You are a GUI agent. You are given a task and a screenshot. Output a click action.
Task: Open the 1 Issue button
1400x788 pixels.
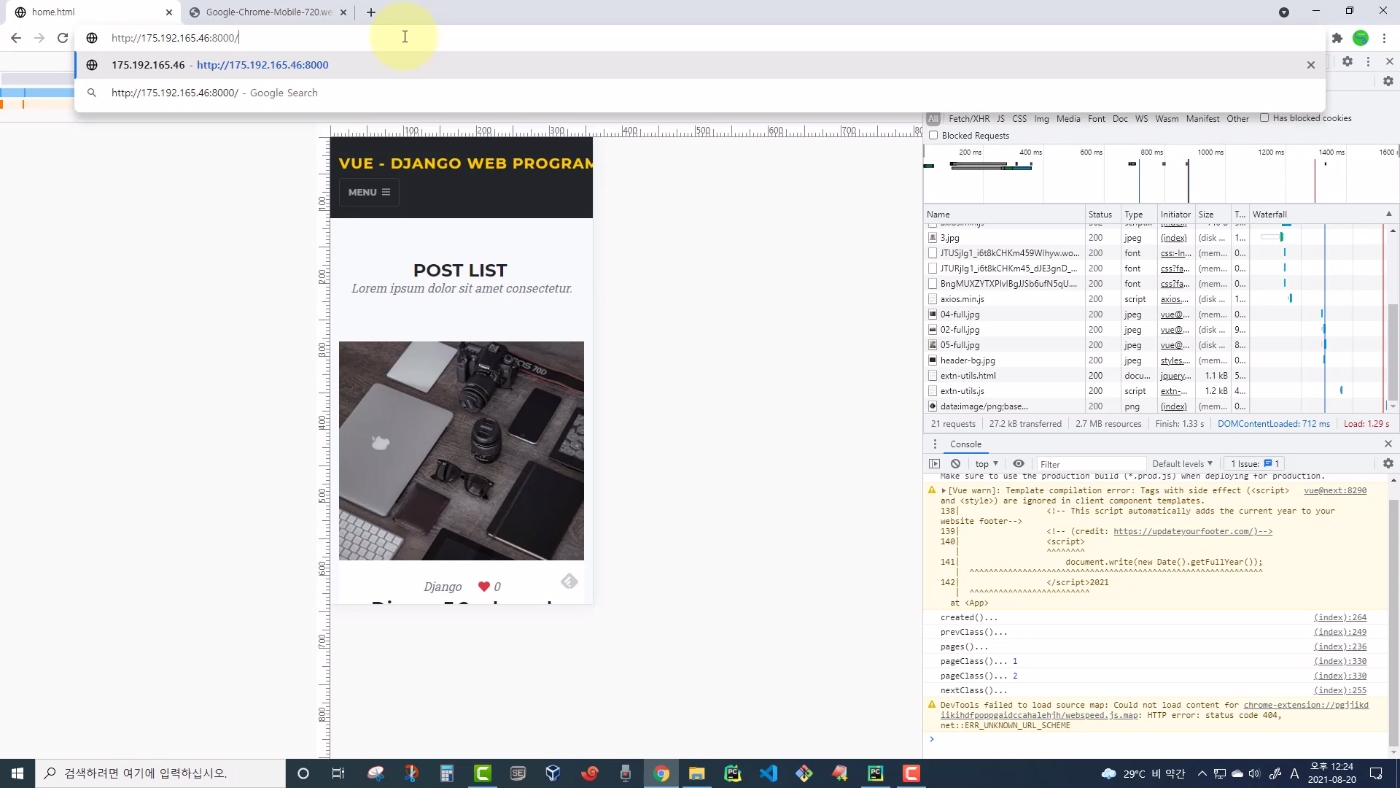tap(1256, 464)
